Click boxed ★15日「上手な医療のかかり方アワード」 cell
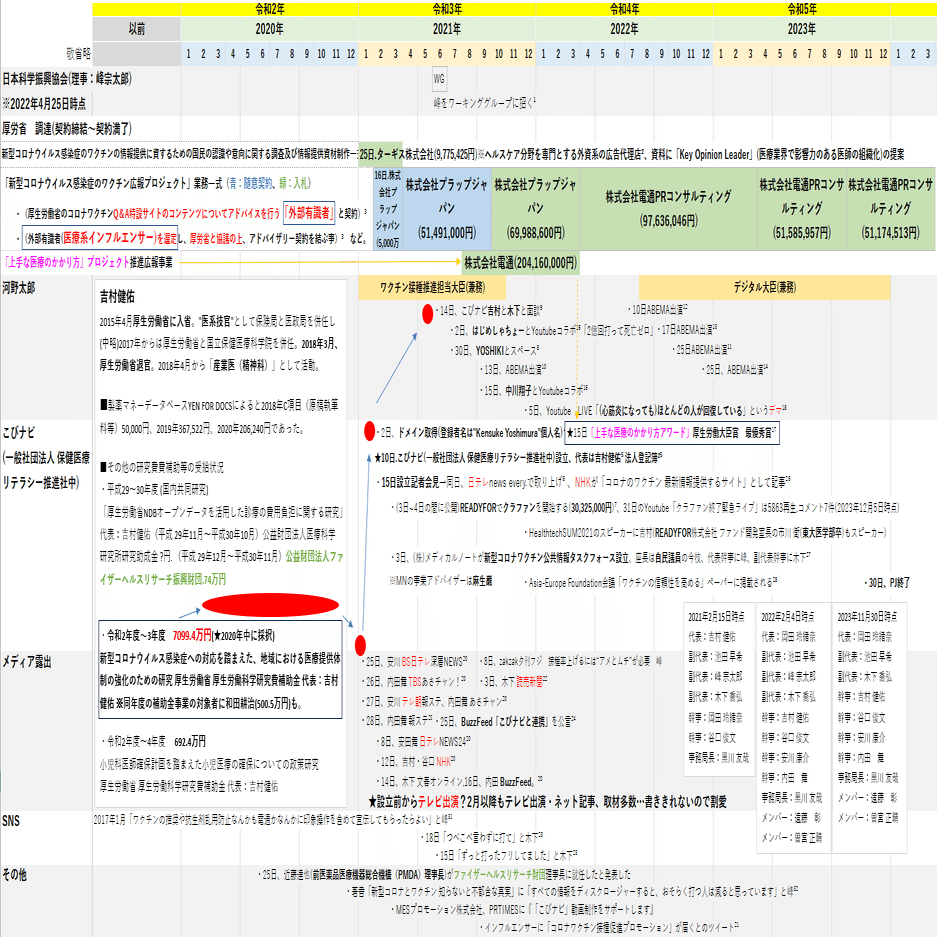Image resolution: width=937 pixels, height=937 pixels. point(672,433)
